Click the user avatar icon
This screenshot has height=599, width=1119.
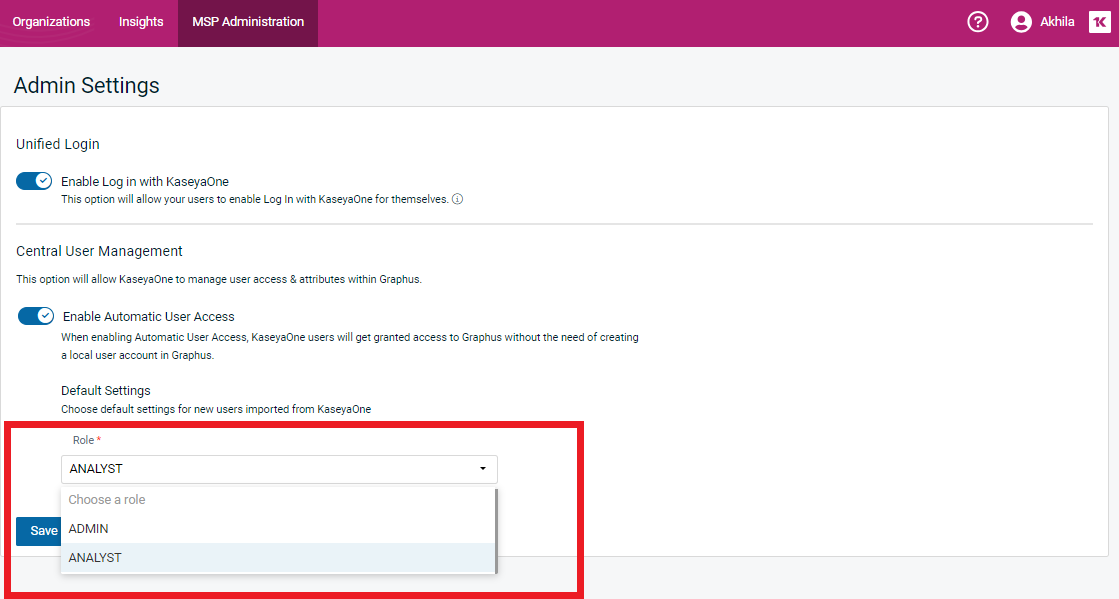[x=1020, y=22]
